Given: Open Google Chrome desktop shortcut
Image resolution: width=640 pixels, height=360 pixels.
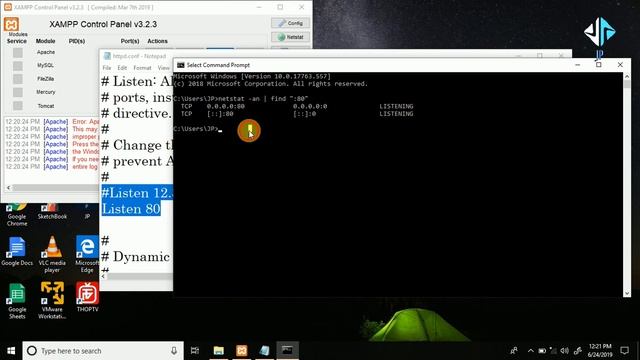Looking at the screenshot, I should (x=17, y=215).
